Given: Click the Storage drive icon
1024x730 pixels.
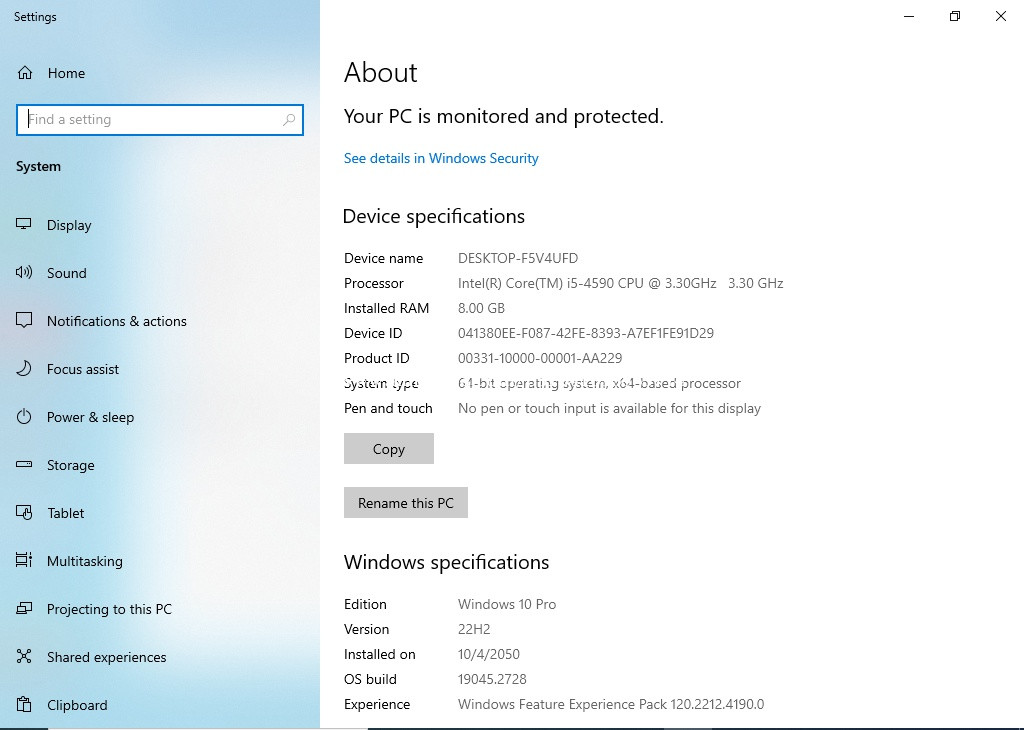Looking at the screenshot, I should coord(25,465).
